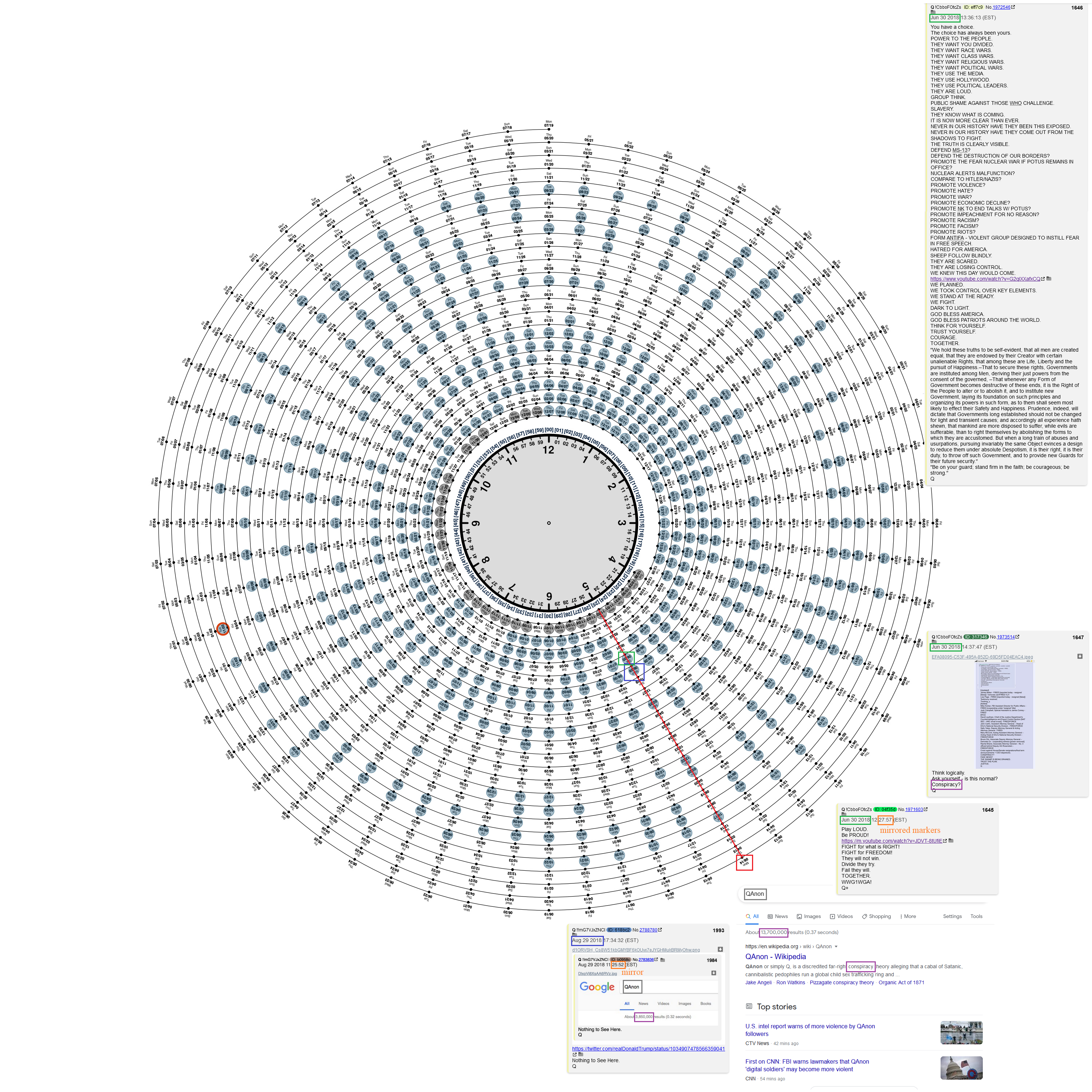Click external-link icon beside No.1972546
The width and height of the screenshot is (1092, 1092).
click(1013, 7)
